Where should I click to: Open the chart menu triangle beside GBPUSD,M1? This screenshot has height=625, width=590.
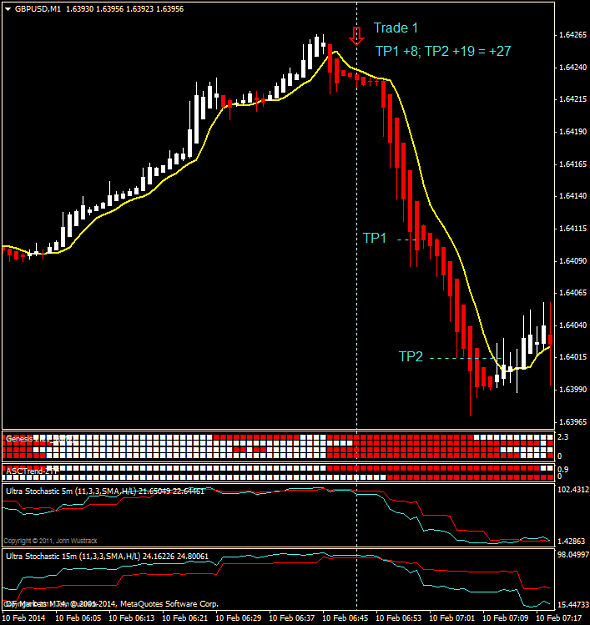pyautogui.click(x=8, y=9)
